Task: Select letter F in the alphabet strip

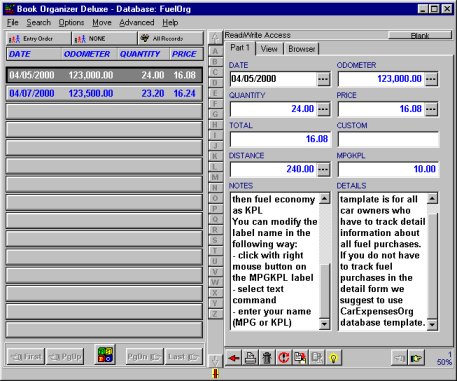Action: coord(215,104)
